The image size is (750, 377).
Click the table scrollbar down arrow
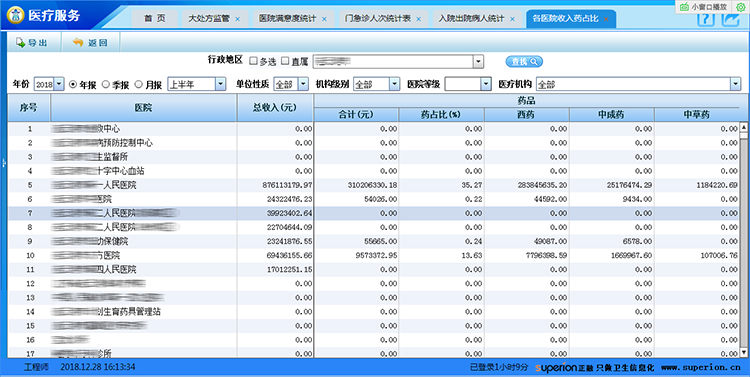pyautogui.click(x=743, y=352)
